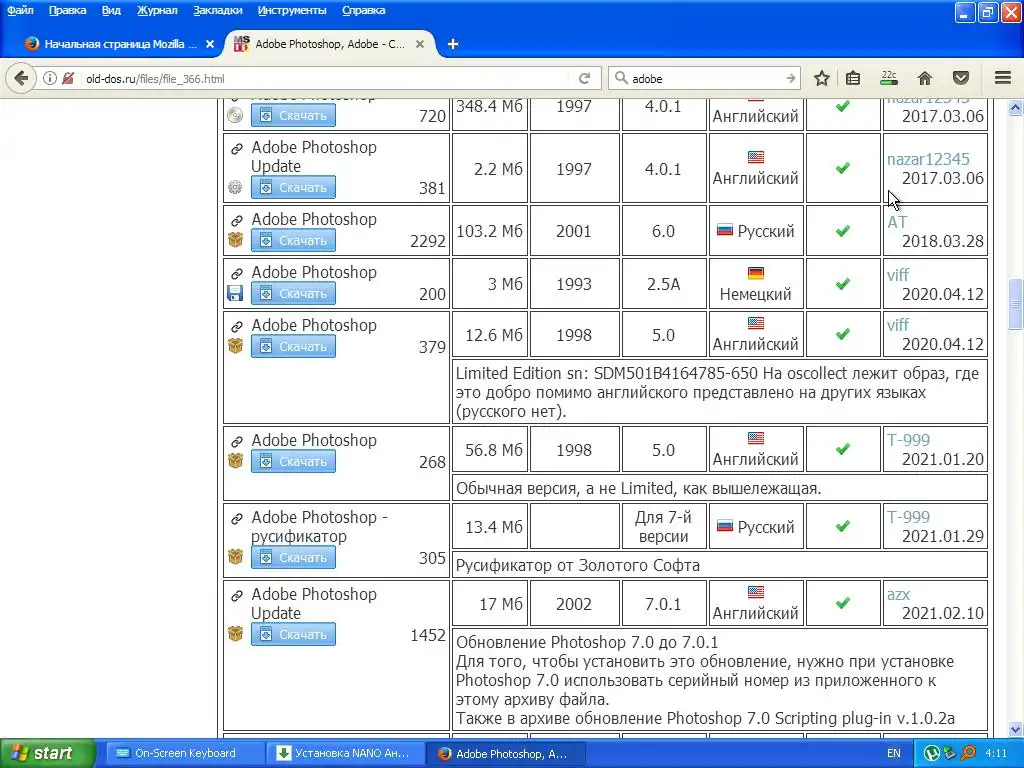1024x768 pixels.
Task: Open viff uploader link in 2.5A row
Action: tap(898, 275)
